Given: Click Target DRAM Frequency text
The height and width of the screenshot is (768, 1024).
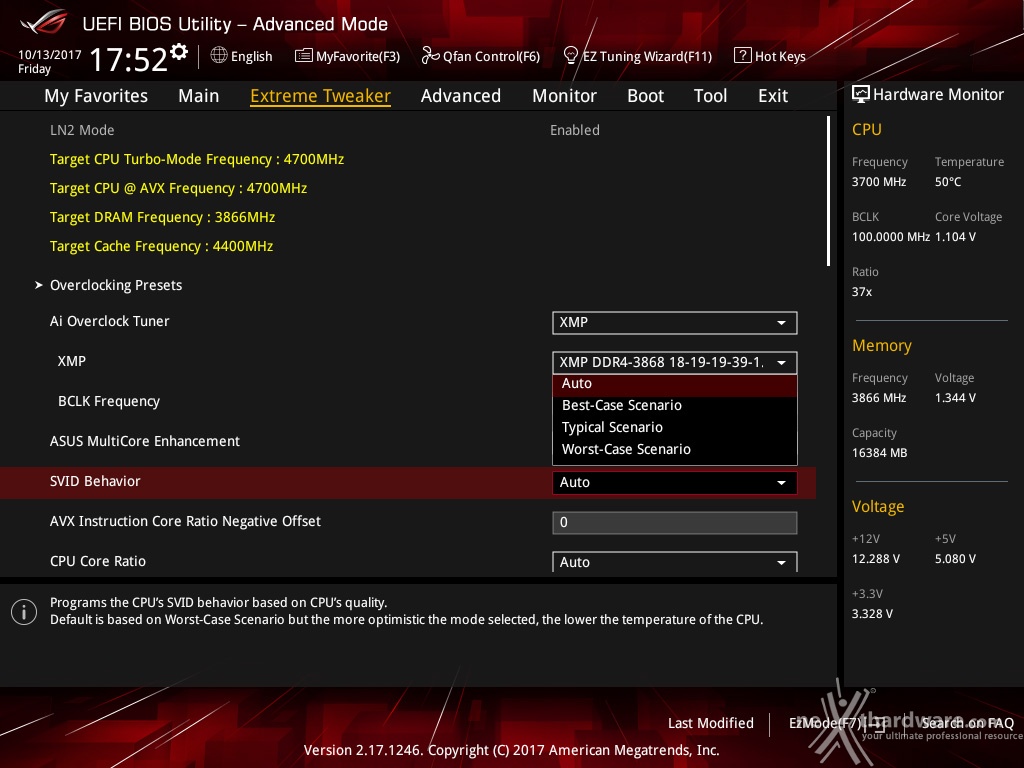Looking at the screenshot, I should point(163,217).
